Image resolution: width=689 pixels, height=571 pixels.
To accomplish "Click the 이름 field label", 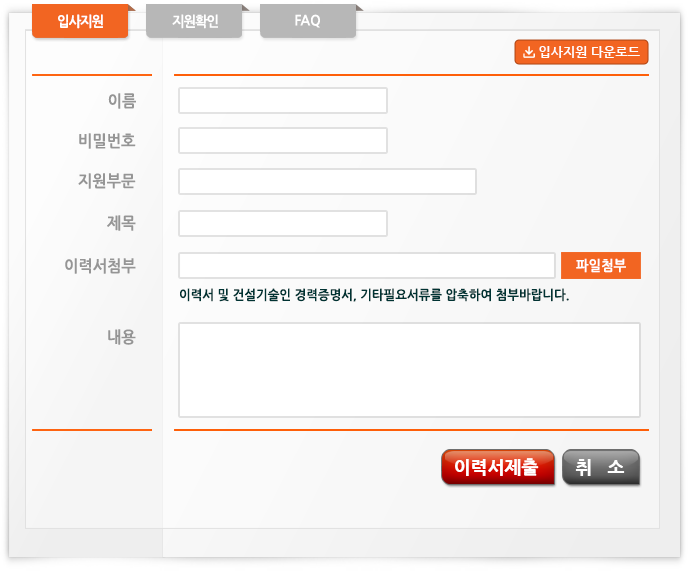I will pos(121,101).
